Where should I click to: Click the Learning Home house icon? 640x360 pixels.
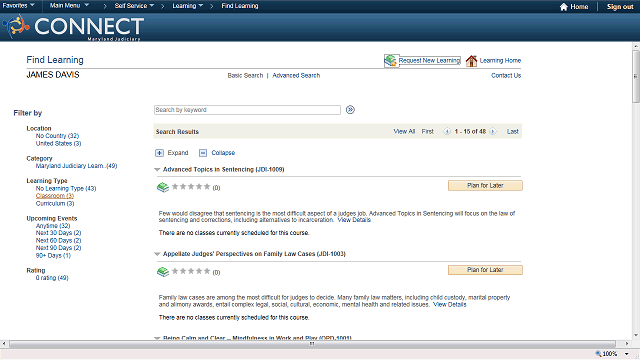[471, 61]
